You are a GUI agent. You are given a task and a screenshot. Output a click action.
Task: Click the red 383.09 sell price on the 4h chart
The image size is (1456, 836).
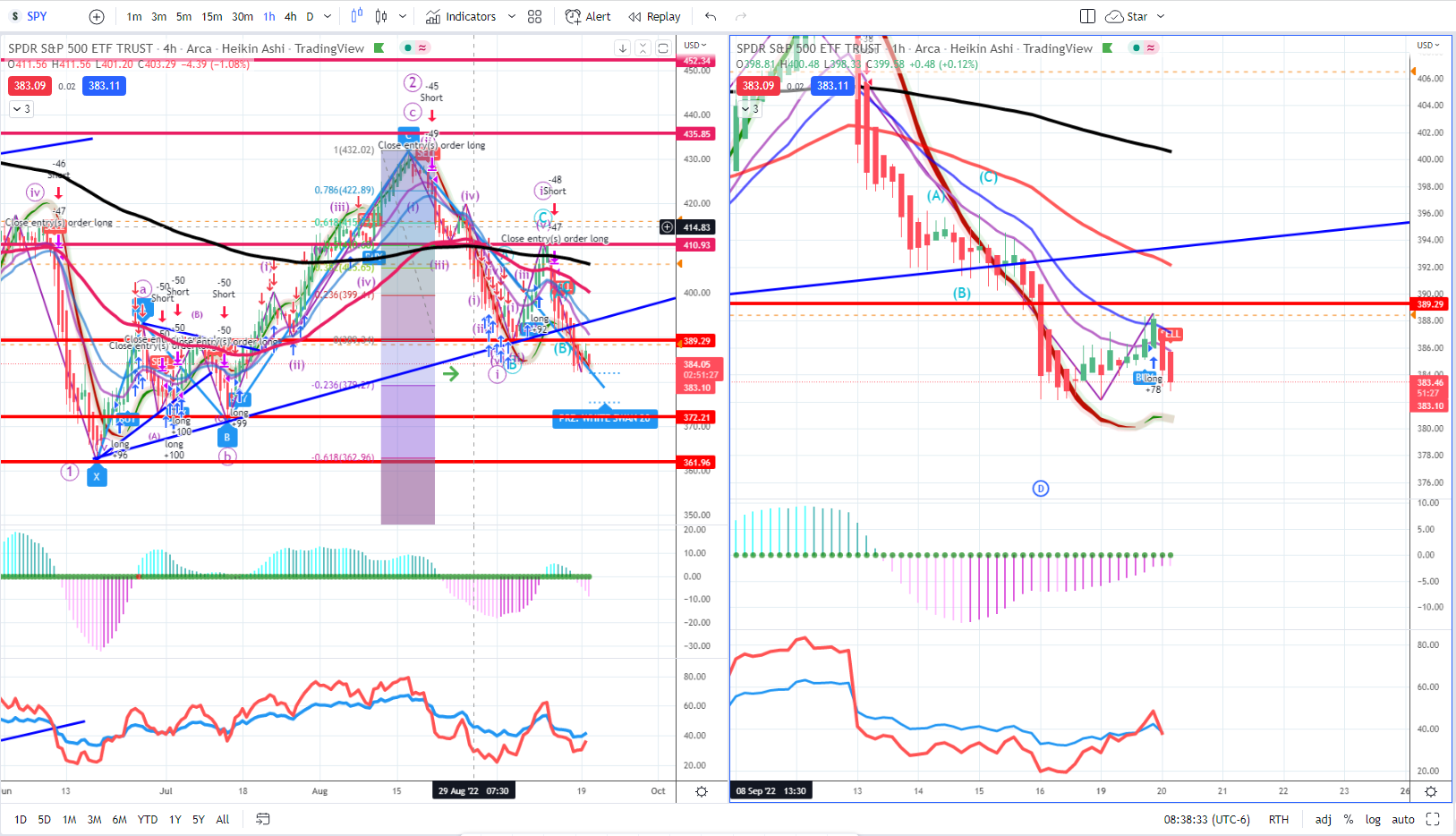tap(30, 86)
